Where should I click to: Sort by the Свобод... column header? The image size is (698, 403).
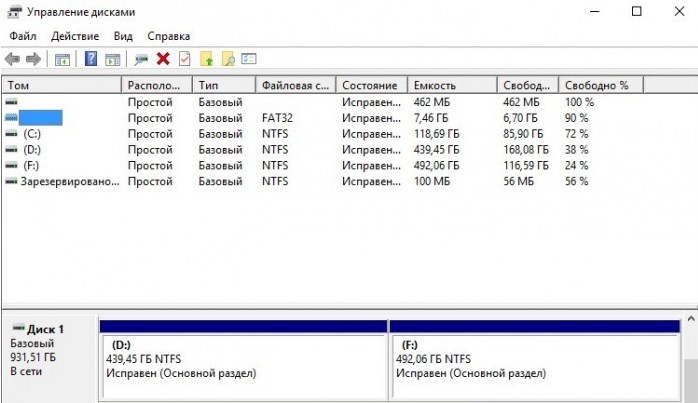528,85
